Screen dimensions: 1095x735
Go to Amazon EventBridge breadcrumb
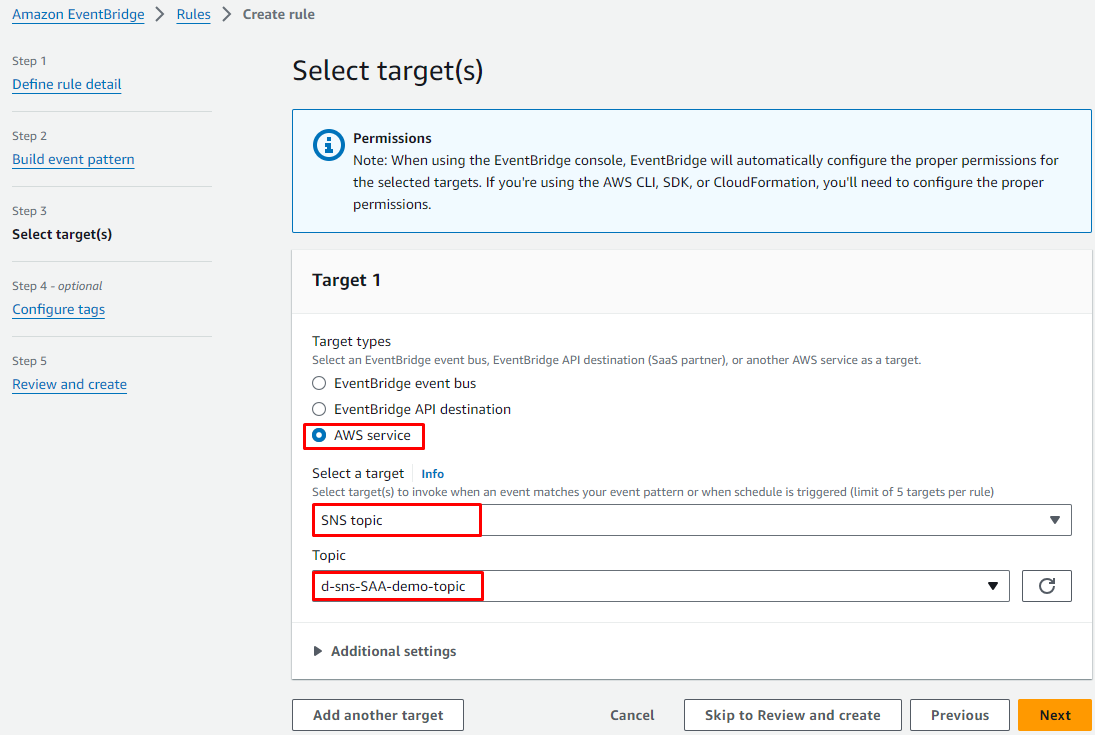(x=78, y=14)
